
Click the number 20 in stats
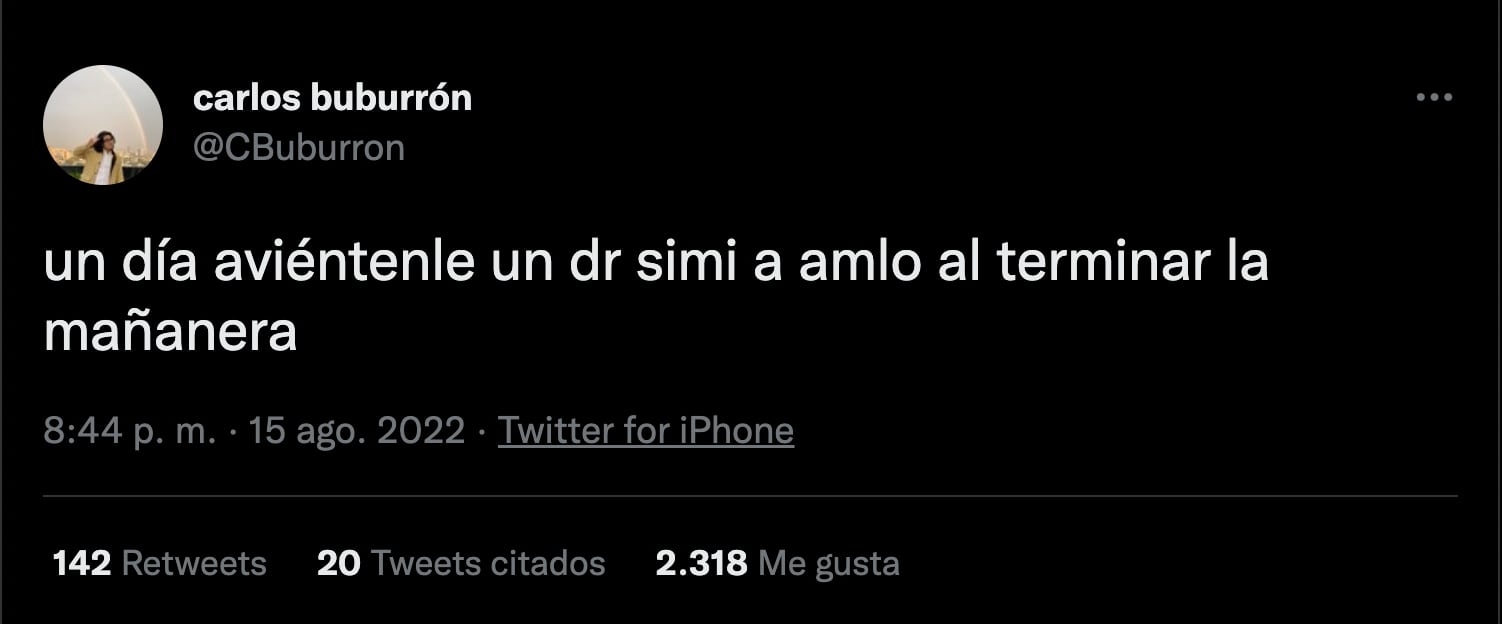click(x=338, y=564)
